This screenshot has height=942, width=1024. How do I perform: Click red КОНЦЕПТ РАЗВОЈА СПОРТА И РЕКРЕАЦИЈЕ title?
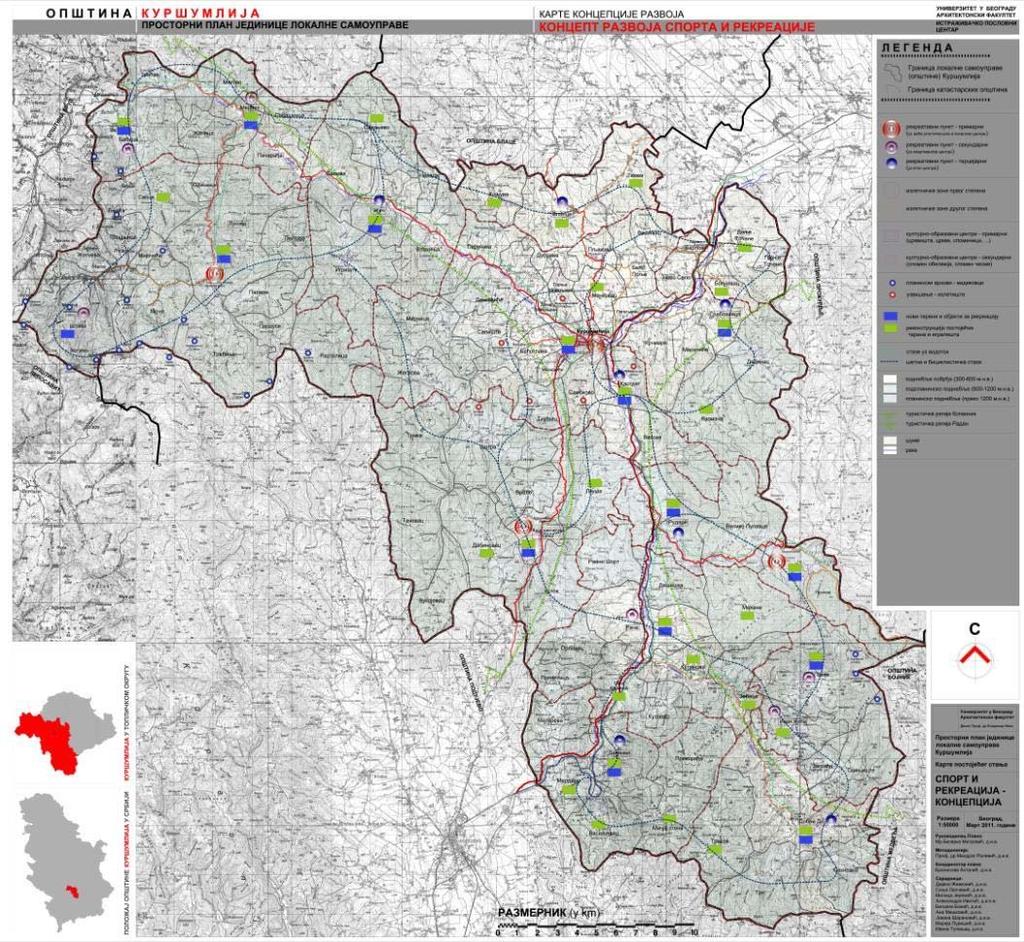coord(677,27)
